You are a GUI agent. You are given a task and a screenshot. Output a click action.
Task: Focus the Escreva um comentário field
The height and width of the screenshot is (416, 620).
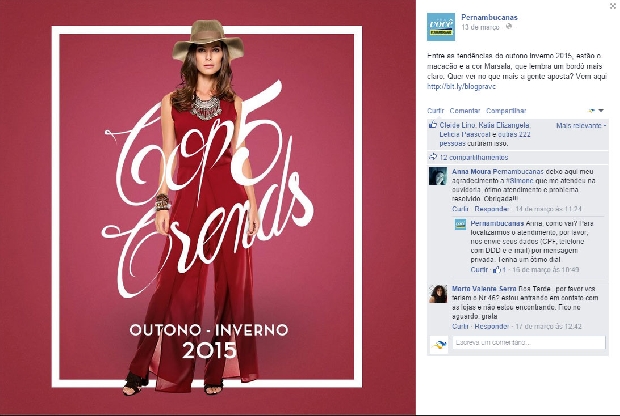tap(529, 342)
